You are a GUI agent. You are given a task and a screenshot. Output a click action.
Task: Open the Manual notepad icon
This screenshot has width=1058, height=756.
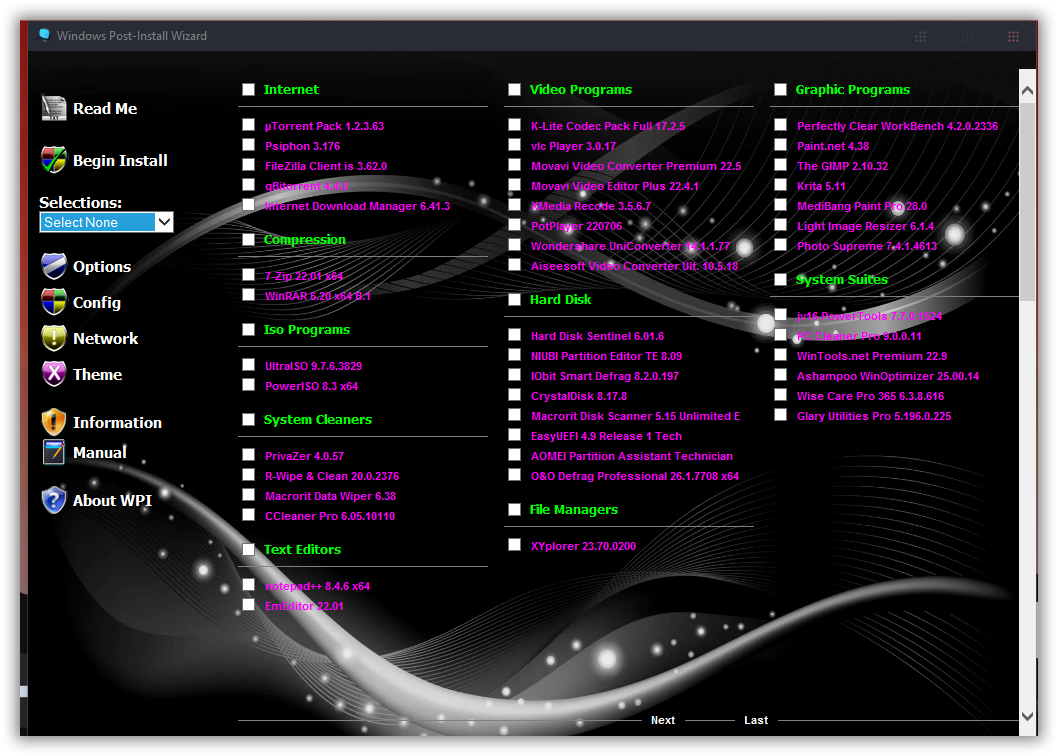point(54,452)
